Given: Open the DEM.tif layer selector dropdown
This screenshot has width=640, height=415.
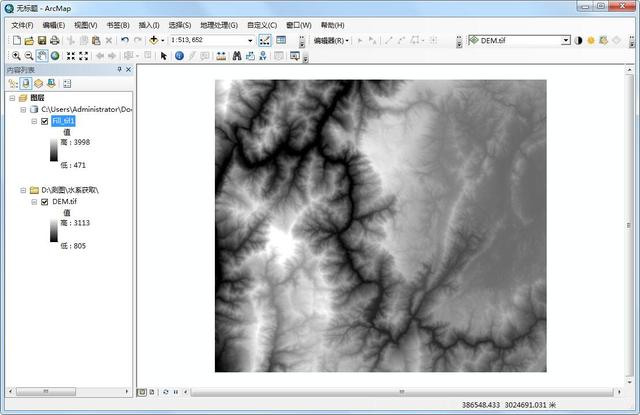Looking at the screenshot, I should click(565, 40).
